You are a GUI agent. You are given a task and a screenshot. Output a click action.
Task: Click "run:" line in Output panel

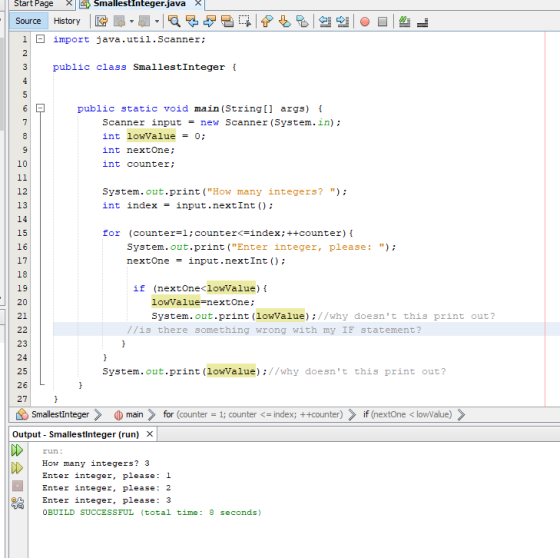52,451
